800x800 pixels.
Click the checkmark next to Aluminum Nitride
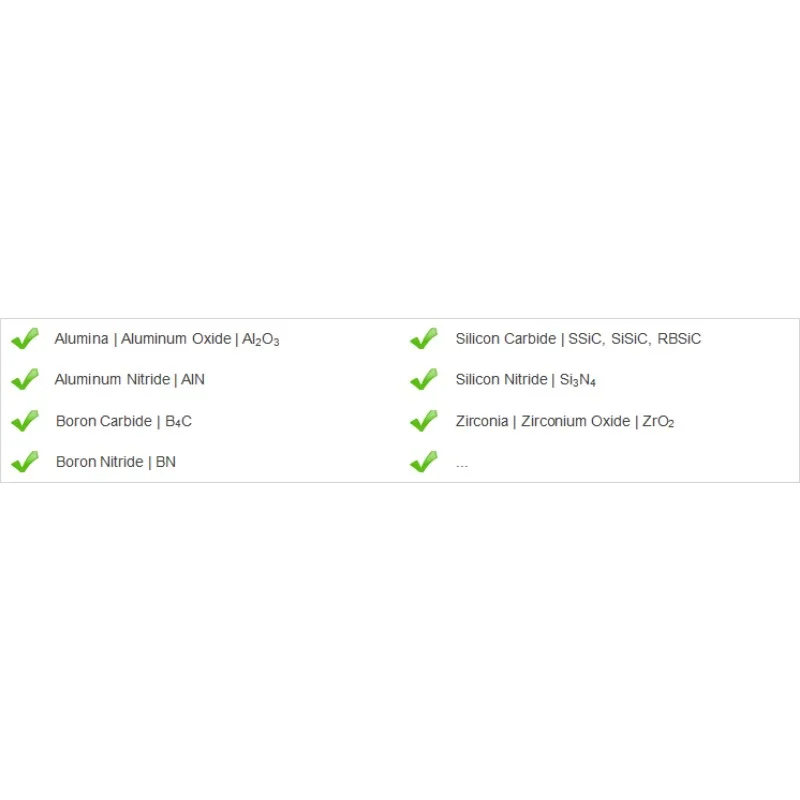[x=25, y=379]
